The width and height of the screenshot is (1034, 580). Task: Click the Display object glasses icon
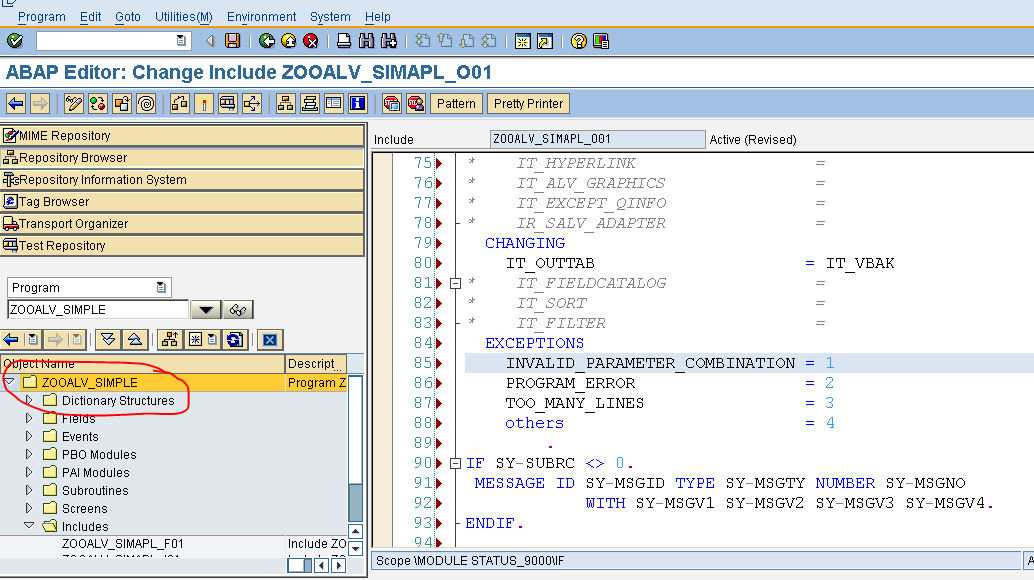click(240, 309)
